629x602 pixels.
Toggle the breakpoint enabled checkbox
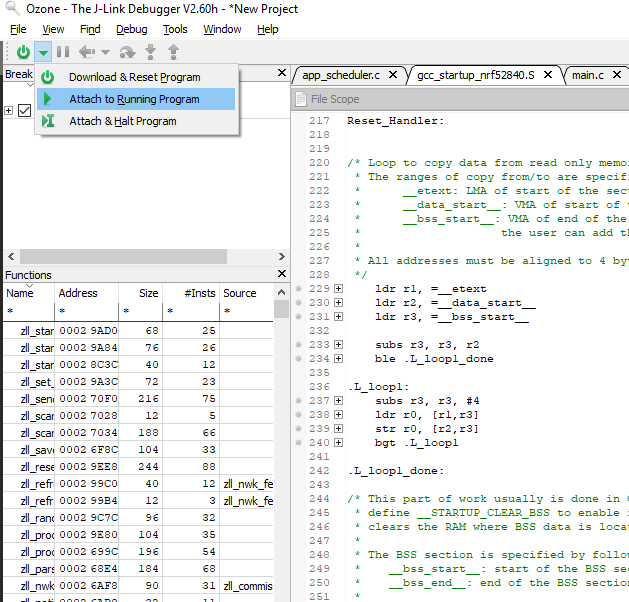click(x=24, y=110)
